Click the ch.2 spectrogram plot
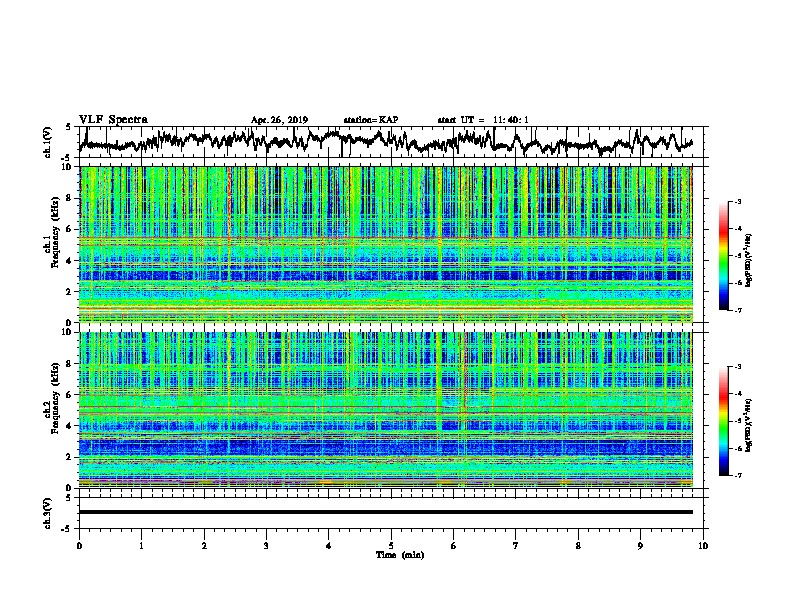 (386, 410)
